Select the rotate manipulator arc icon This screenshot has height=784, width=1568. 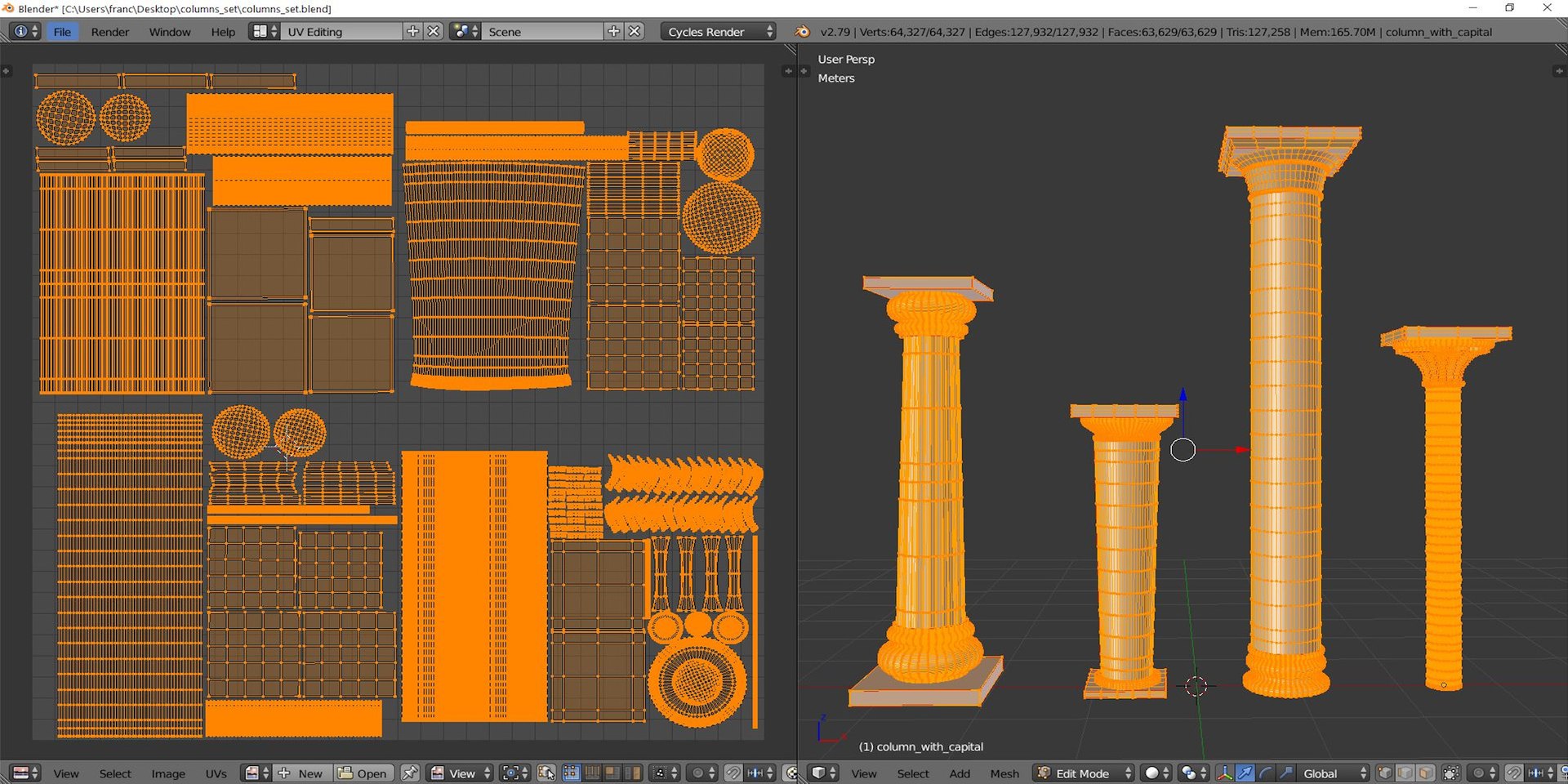(1265, 773)
